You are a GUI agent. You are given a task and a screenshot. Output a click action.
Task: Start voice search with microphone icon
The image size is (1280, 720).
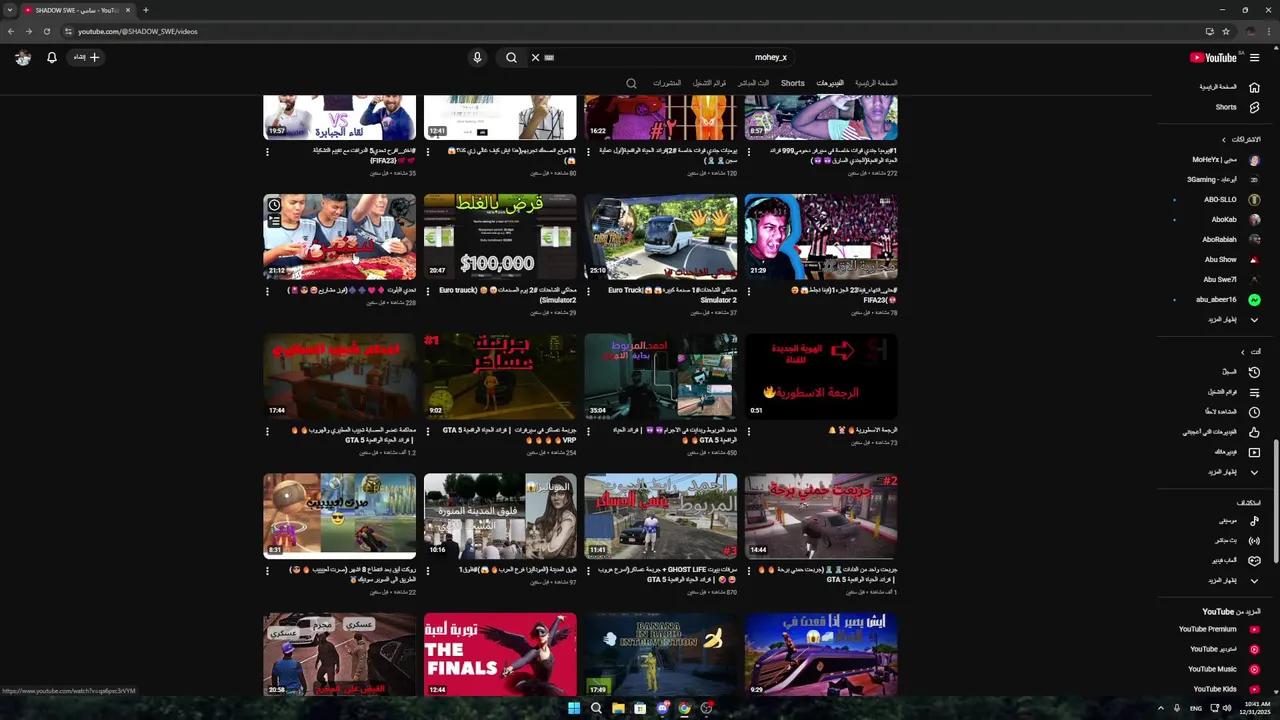[477, 57]
